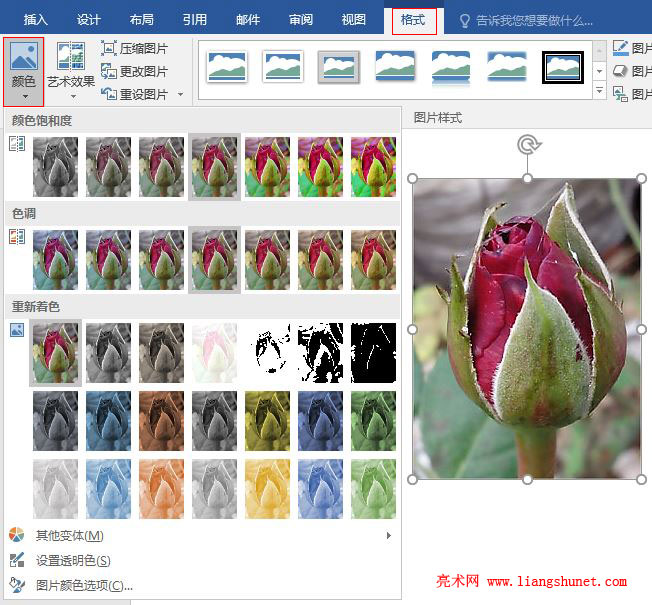Choose the sepia recolor thumbnail

coord(161,353)
